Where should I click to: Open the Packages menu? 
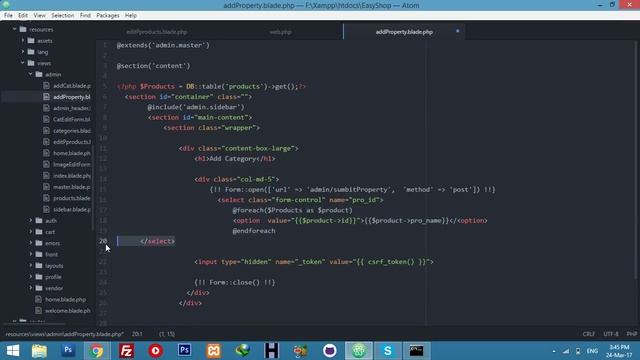pos(108,16)
